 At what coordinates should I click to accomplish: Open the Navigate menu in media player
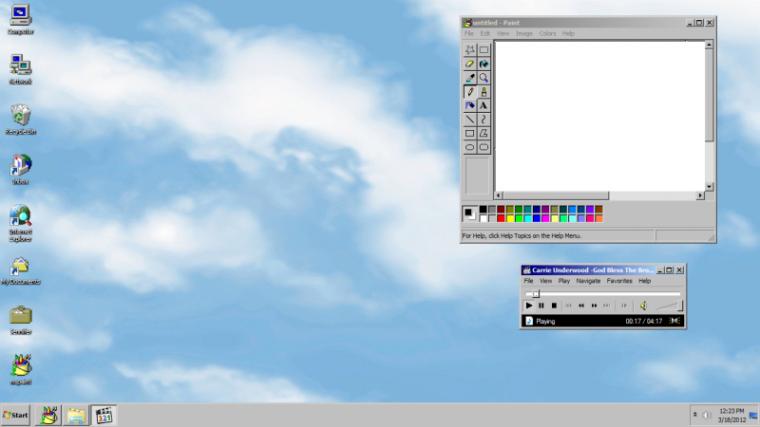588,281
